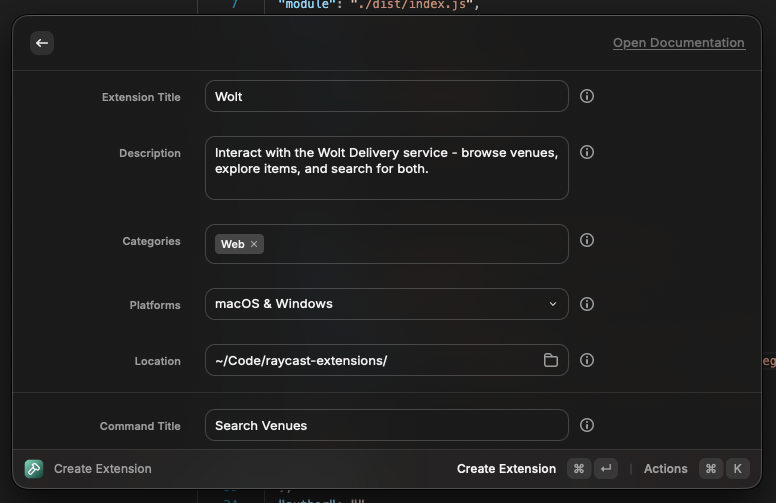Browse folders using the Location folder icon

point(550,360)
